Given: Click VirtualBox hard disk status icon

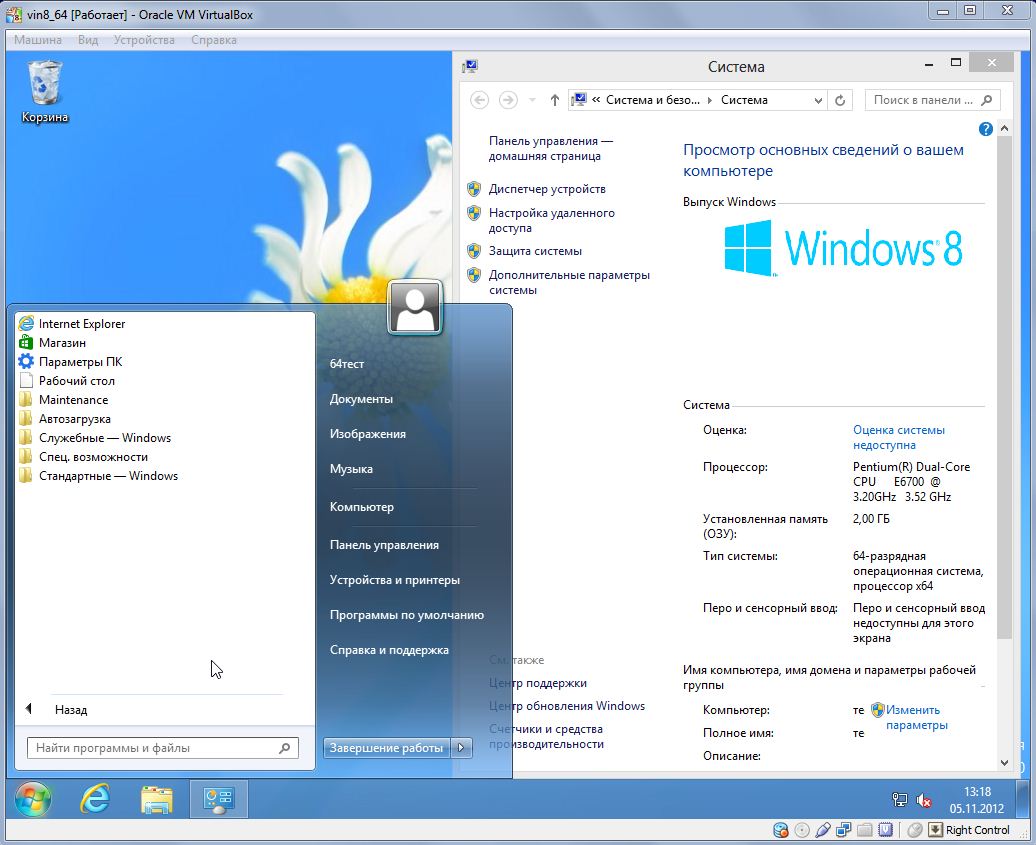Looking at the screenshot, I should tap(780, 830).
